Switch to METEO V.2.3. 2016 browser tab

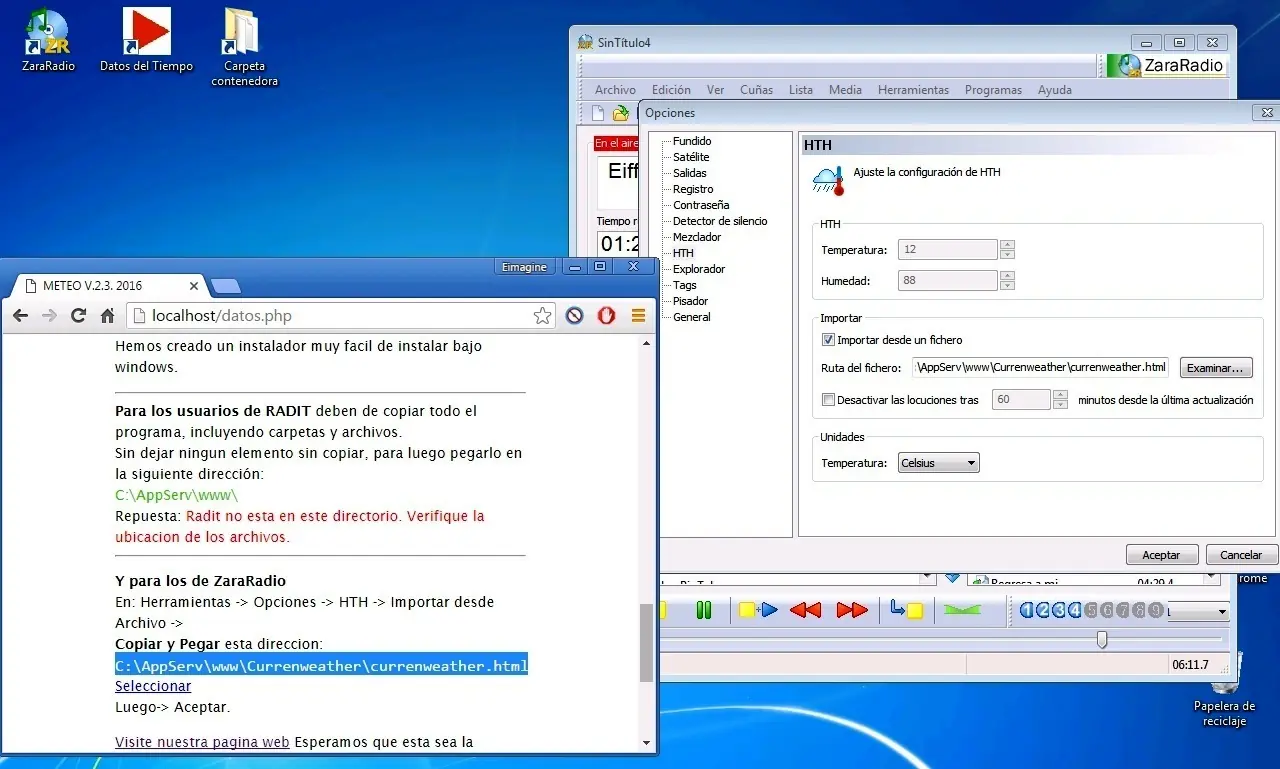[110, 285]
